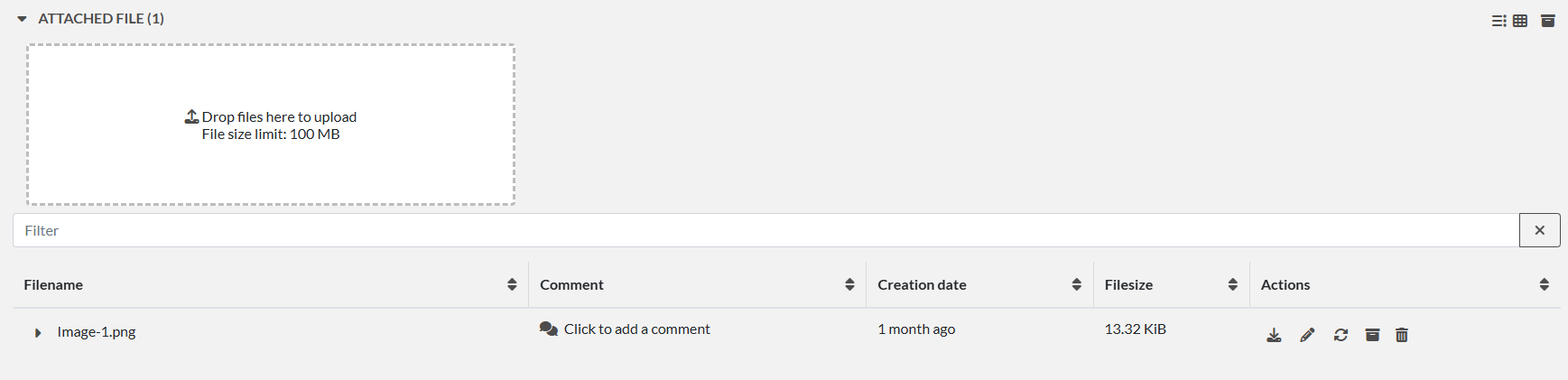
Task: Switch attachments to list view
Action: (x=1498, y=20)
